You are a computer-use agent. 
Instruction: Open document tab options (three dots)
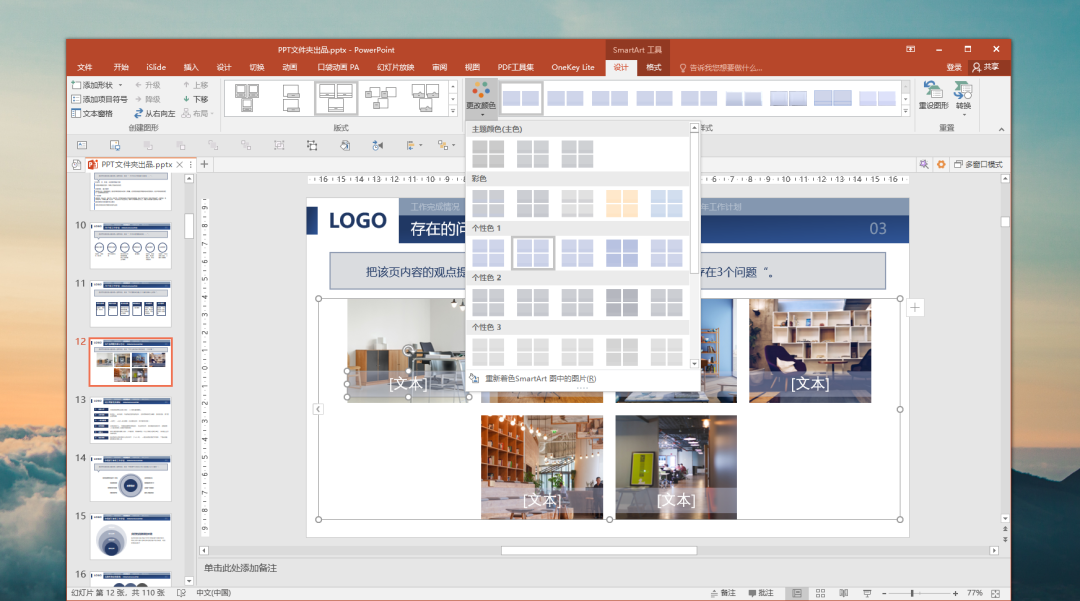pyautogui.click(x=191, y=165)
